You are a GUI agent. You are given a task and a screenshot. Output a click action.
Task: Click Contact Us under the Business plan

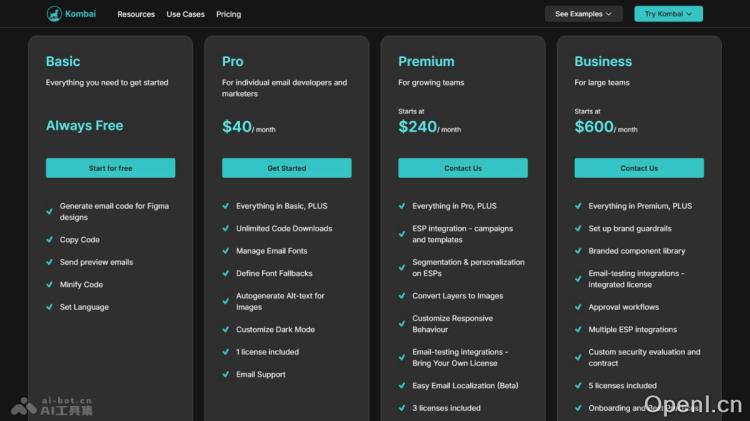pos(639,168)
